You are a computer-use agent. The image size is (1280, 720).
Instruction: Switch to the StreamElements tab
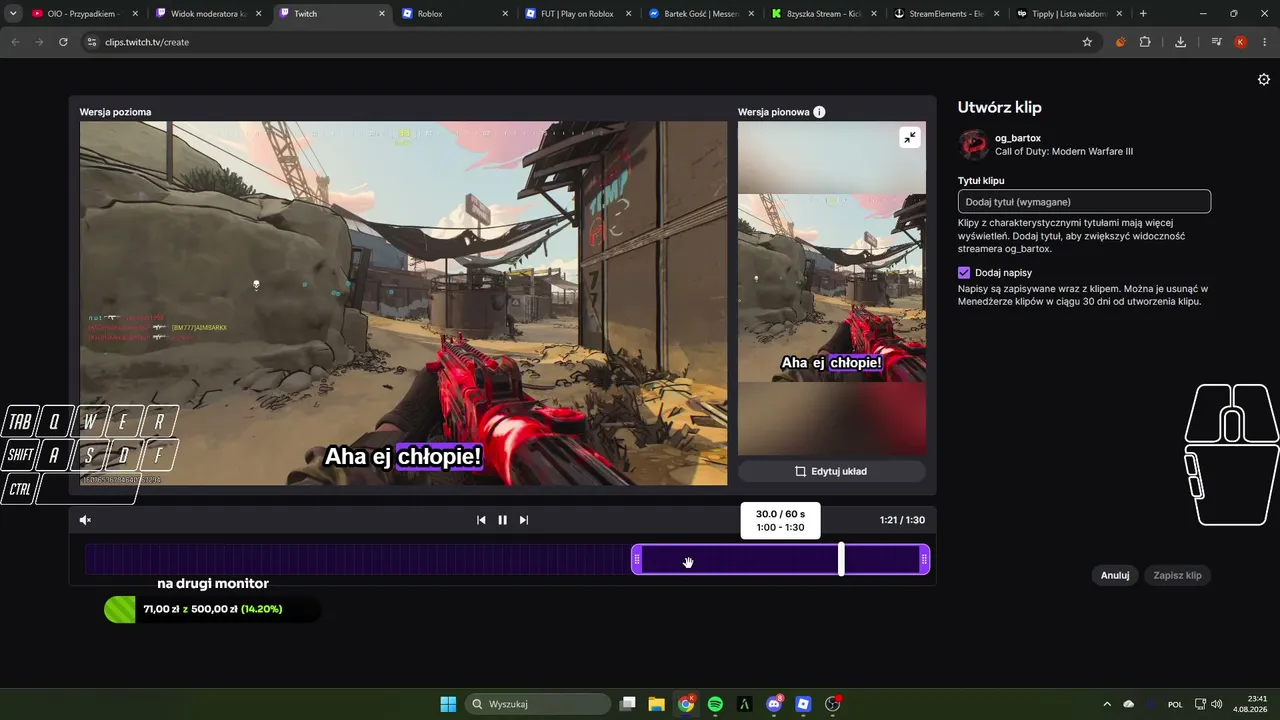tap(949, 14)
